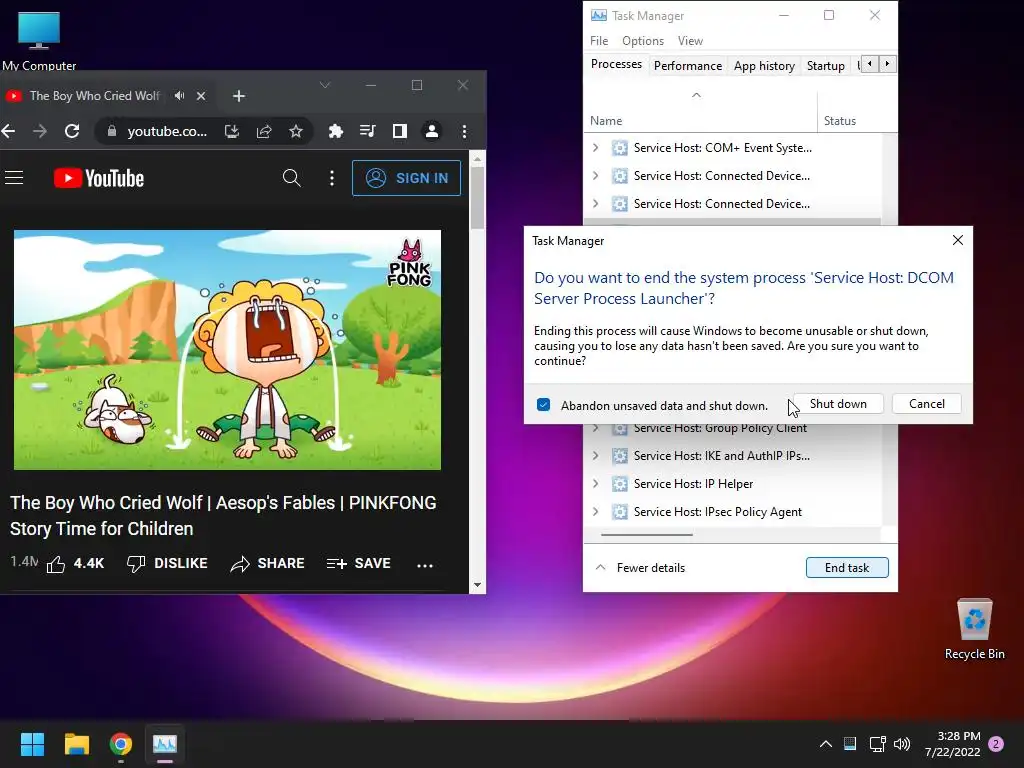Expand first Service Host: Connected Device row
The width and height of the screenshot is (1024, 768).
596,176
